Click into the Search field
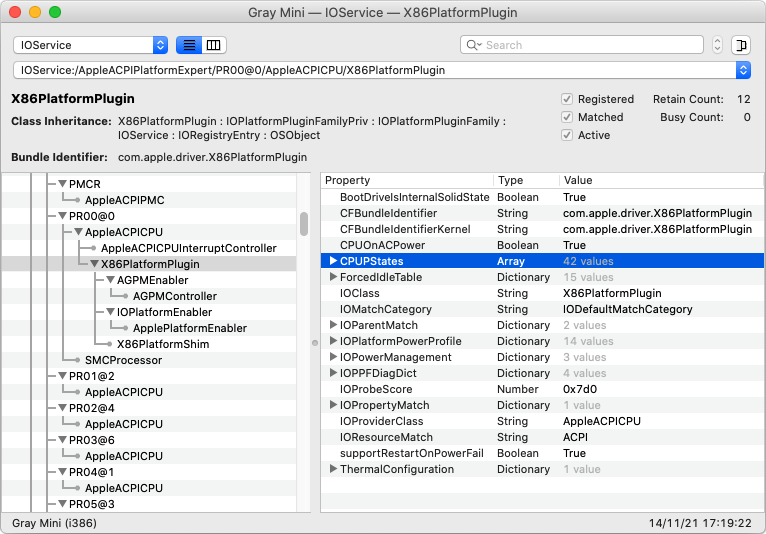Image resolution: width=766 pixels, height=534 pixels. coord(581,45)
